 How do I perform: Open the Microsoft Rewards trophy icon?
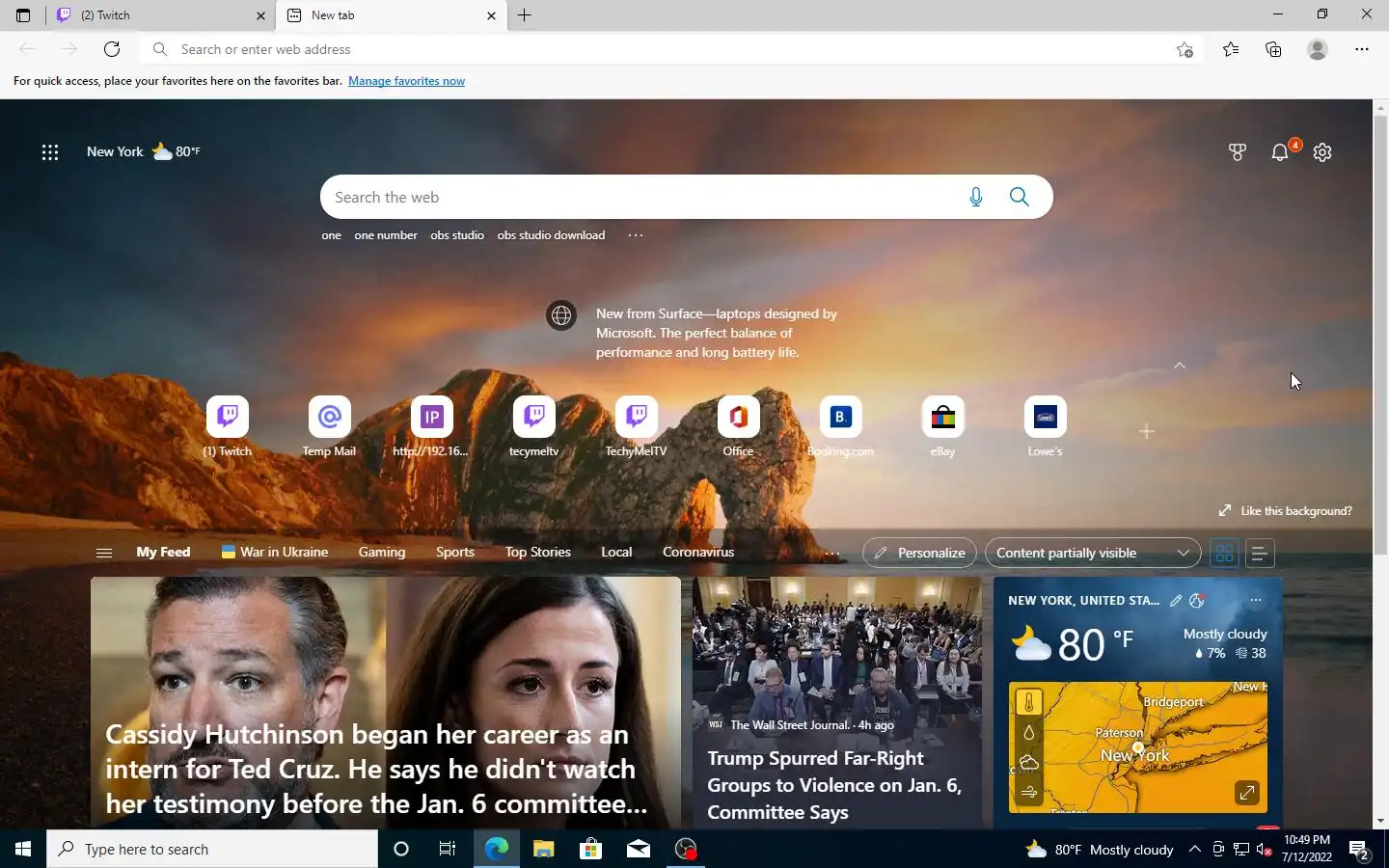tap(1238, 151)
